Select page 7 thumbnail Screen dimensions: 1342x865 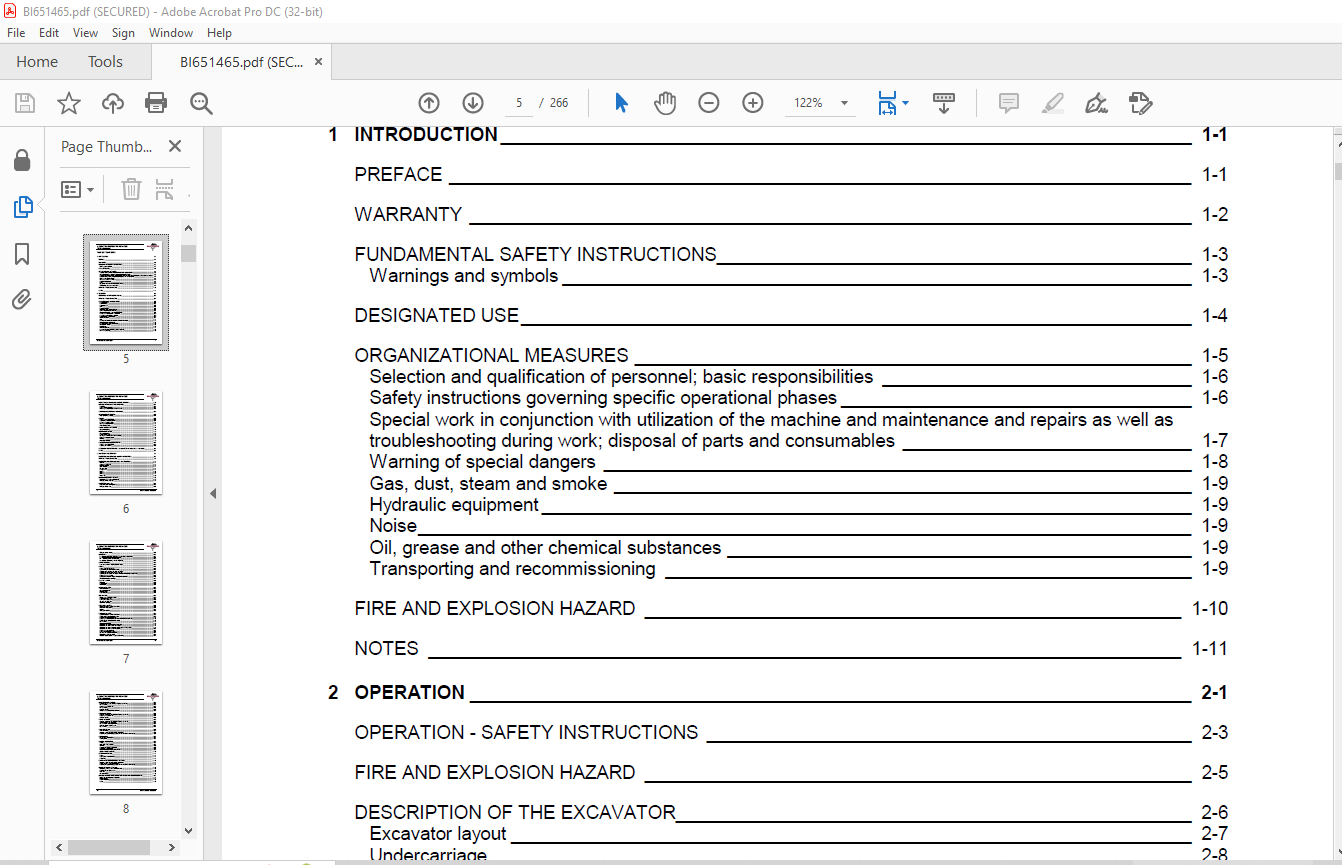(x=126, y=592)
